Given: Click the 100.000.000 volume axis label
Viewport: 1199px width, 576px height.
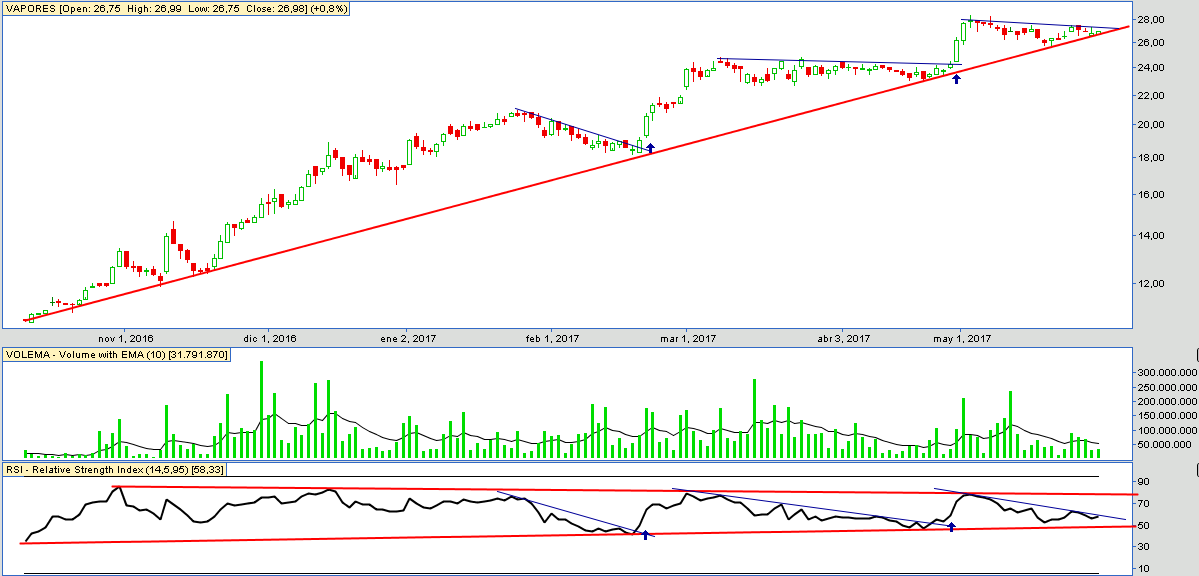Looking at the screenshot, I should point(1167,431).
